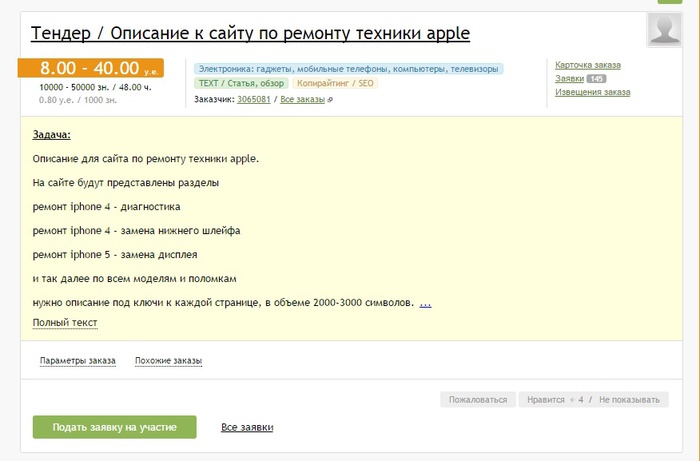Go to the Заявки link
700x461 pixels.
[569, 78]
